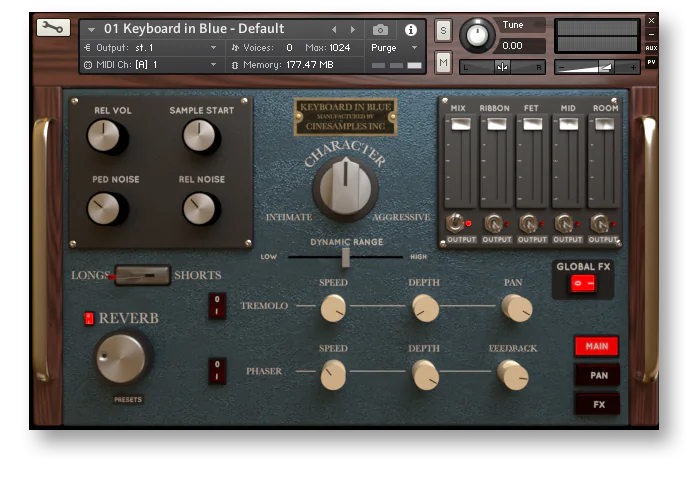
Task: Open the instrument info icon
Action: pos(411,29)
